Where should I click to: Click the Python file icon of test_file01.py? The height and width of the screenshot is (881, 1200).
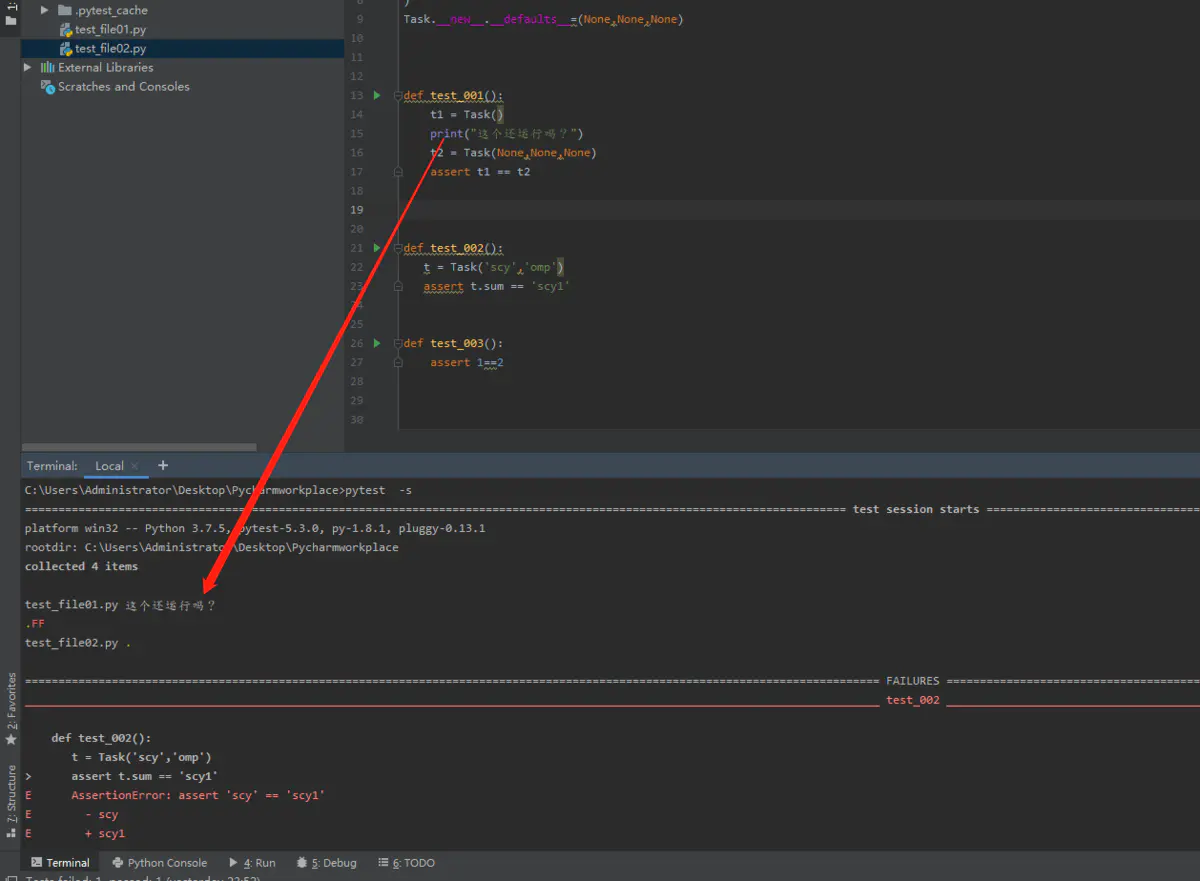point(66,29)
